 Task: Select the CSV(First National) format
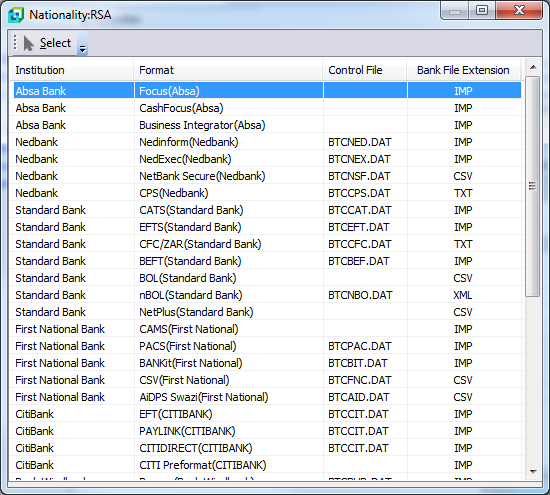184,380
